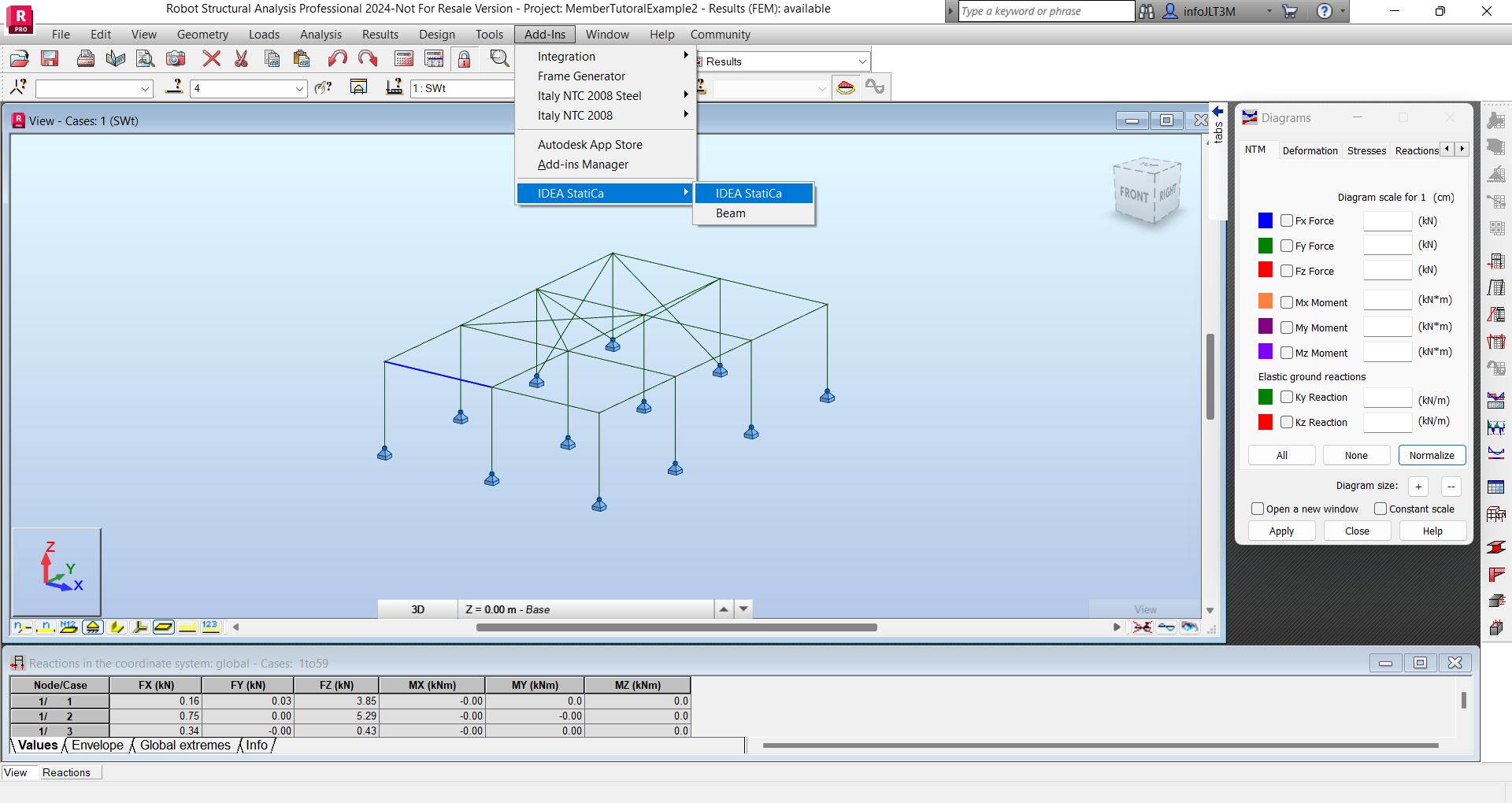Open the Results layout dropdown
This screenshot has height=803, width=1512.
862,61
